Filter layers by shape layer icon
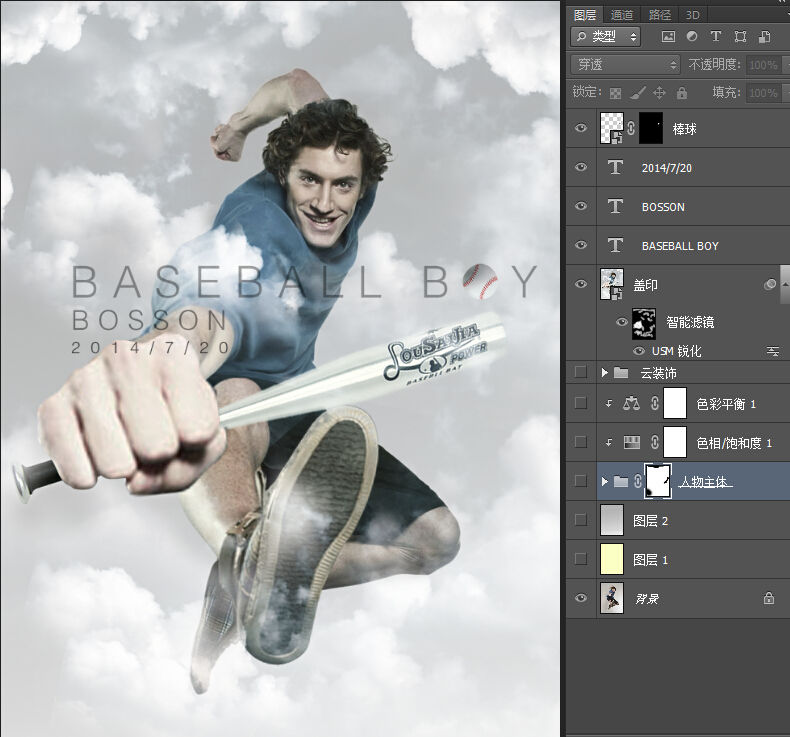 tap(740, 36)
